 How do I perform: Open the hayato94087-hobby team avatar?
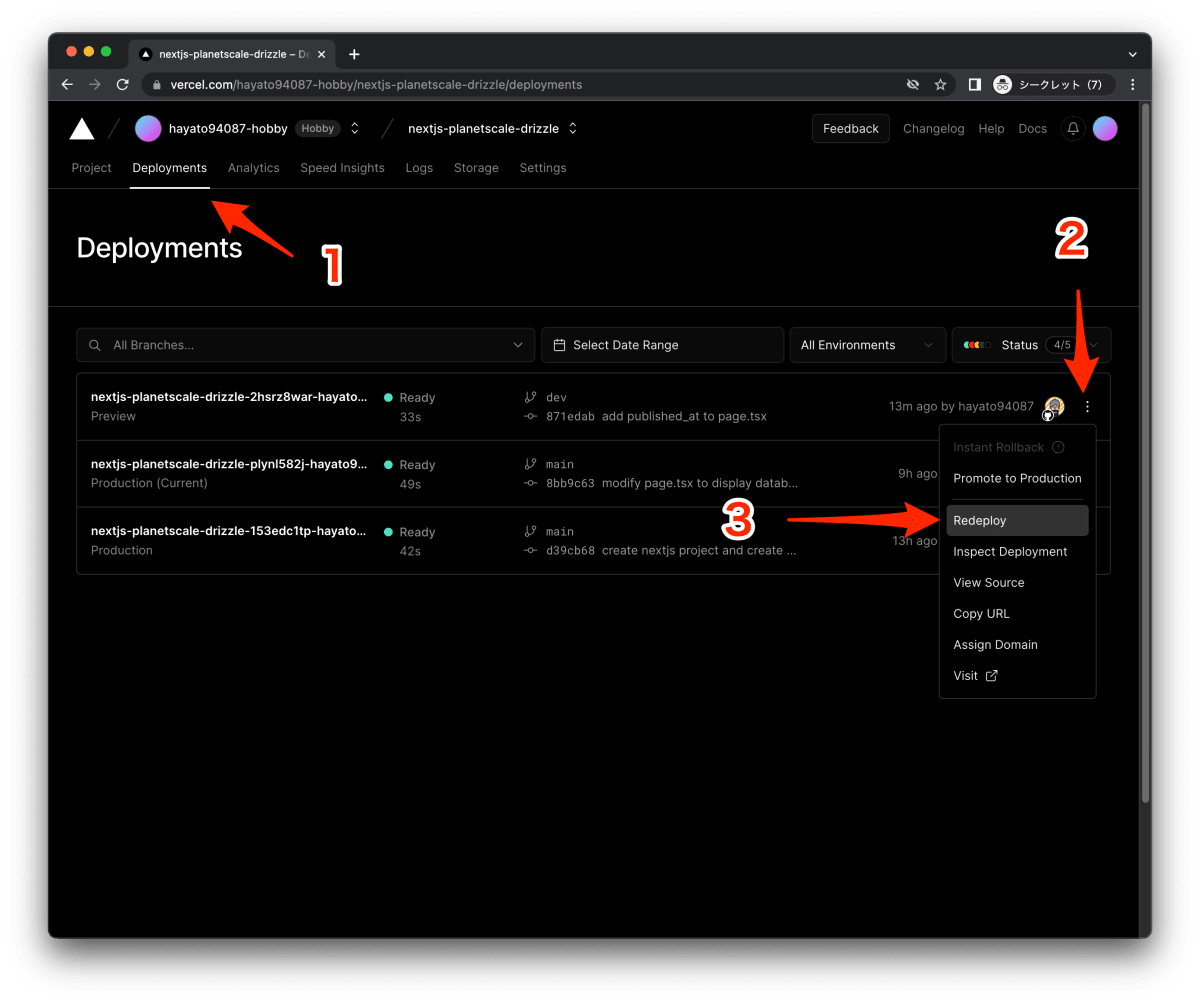point(148,128)
